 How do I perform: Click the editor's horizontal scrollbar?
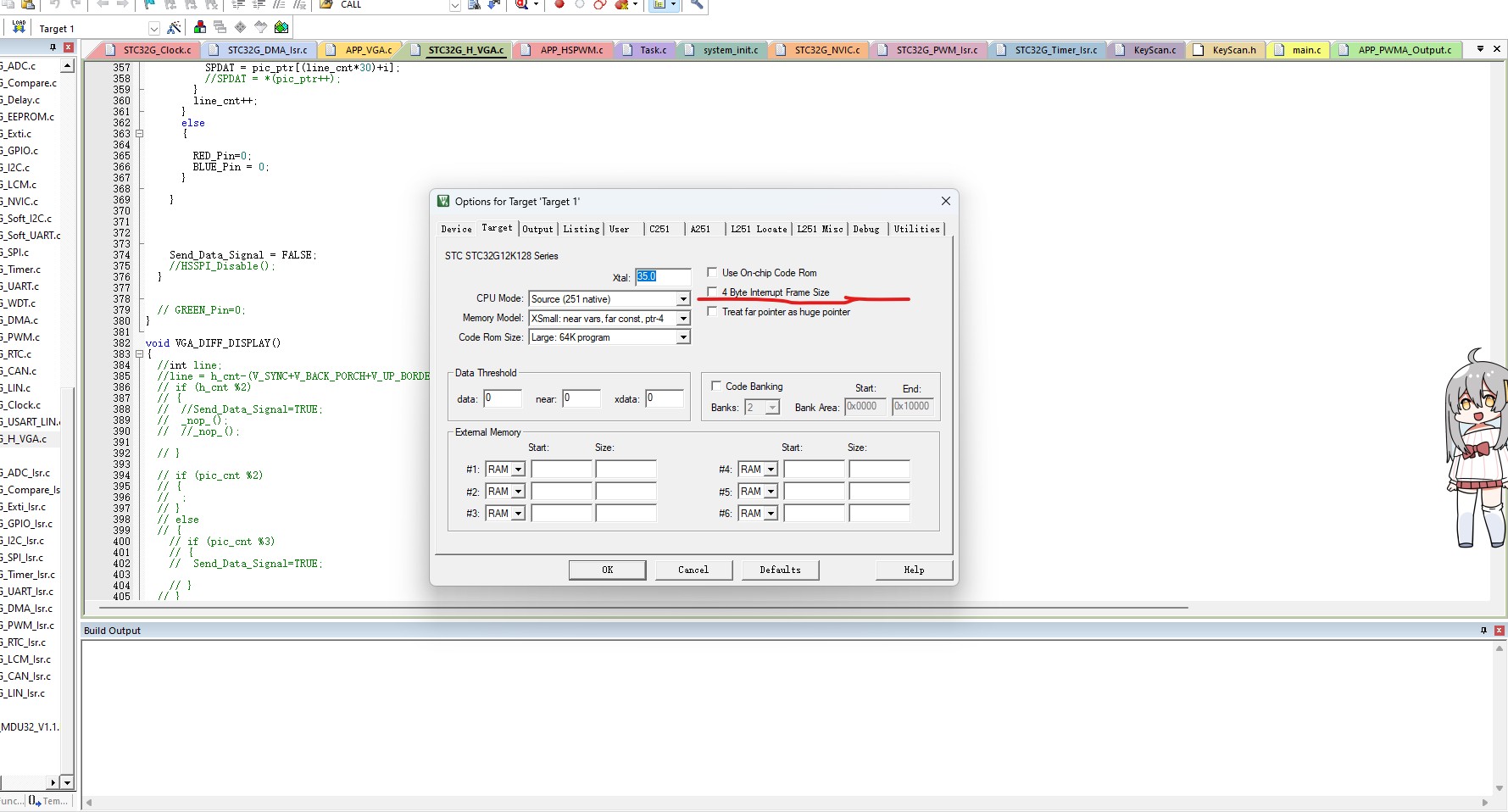click(x=644, y=608)
